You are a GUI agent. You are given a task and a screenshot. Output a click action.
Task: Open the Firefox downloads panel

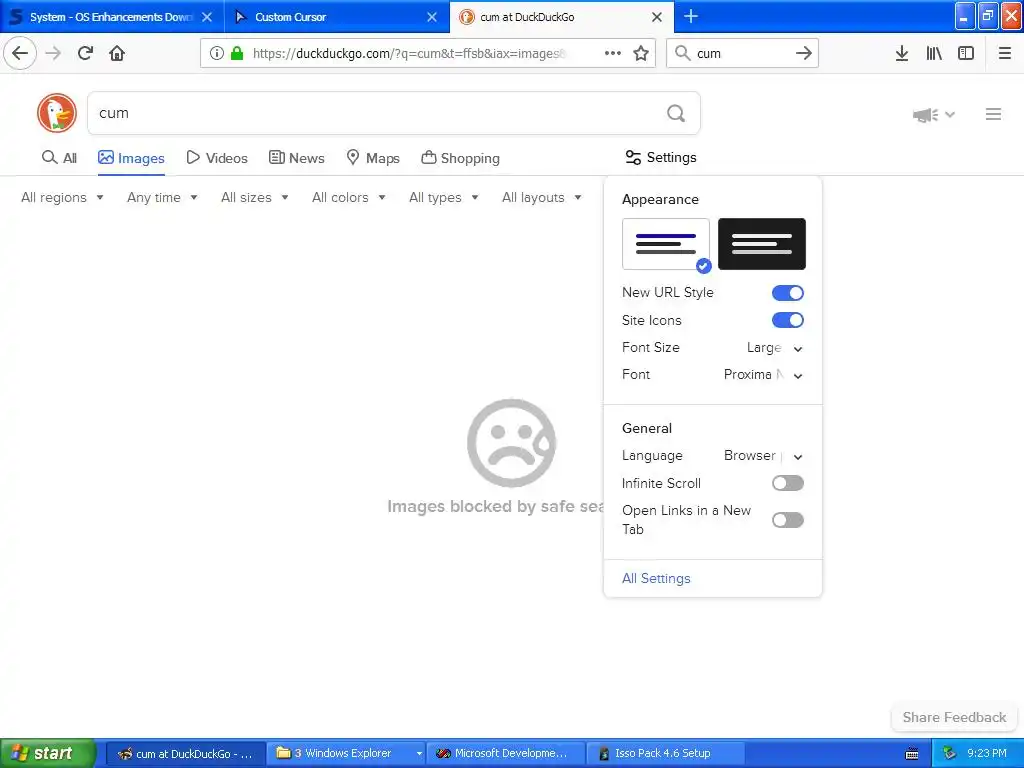pos(902,53)
